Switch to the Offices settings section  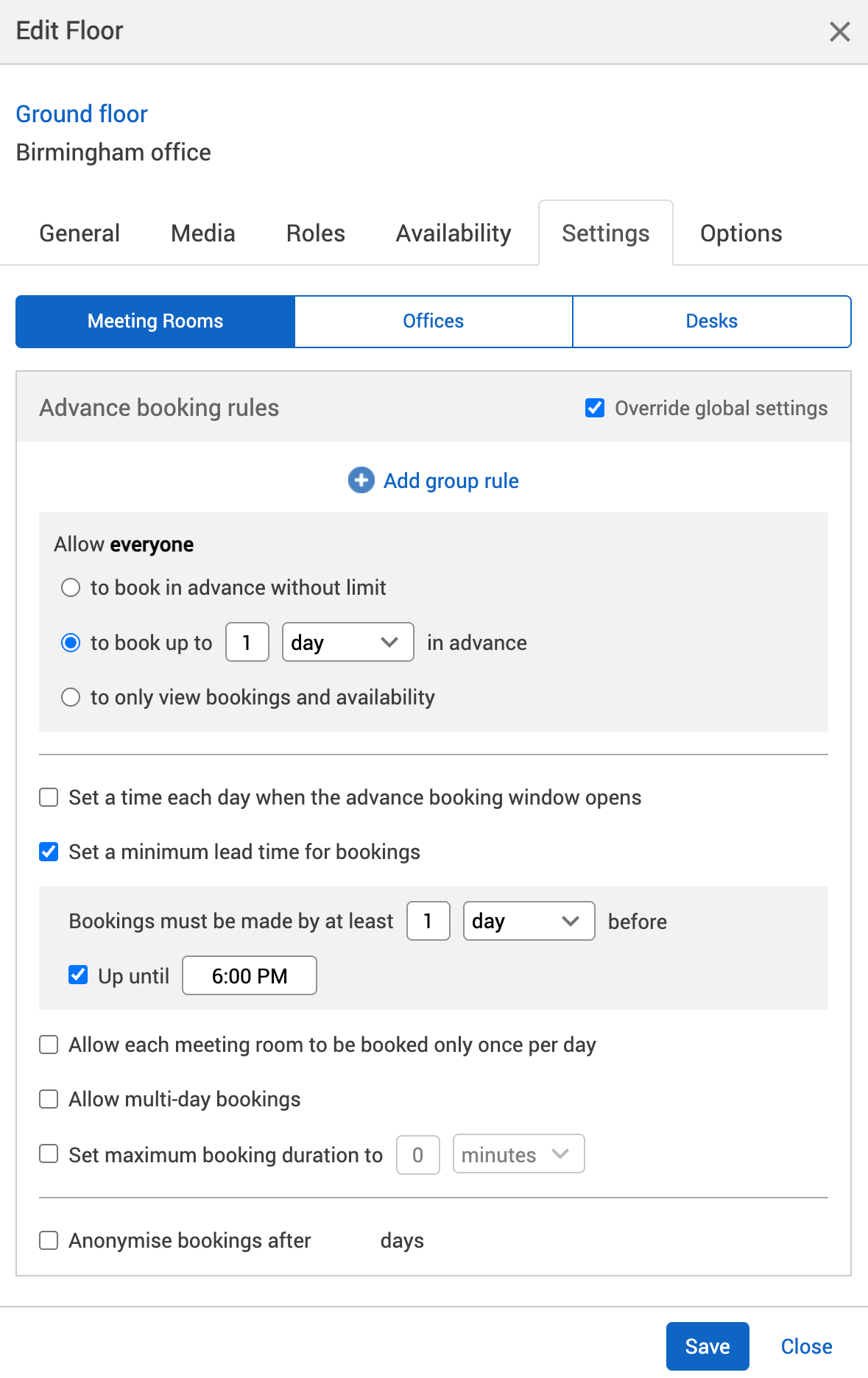[x=433, y=321]
